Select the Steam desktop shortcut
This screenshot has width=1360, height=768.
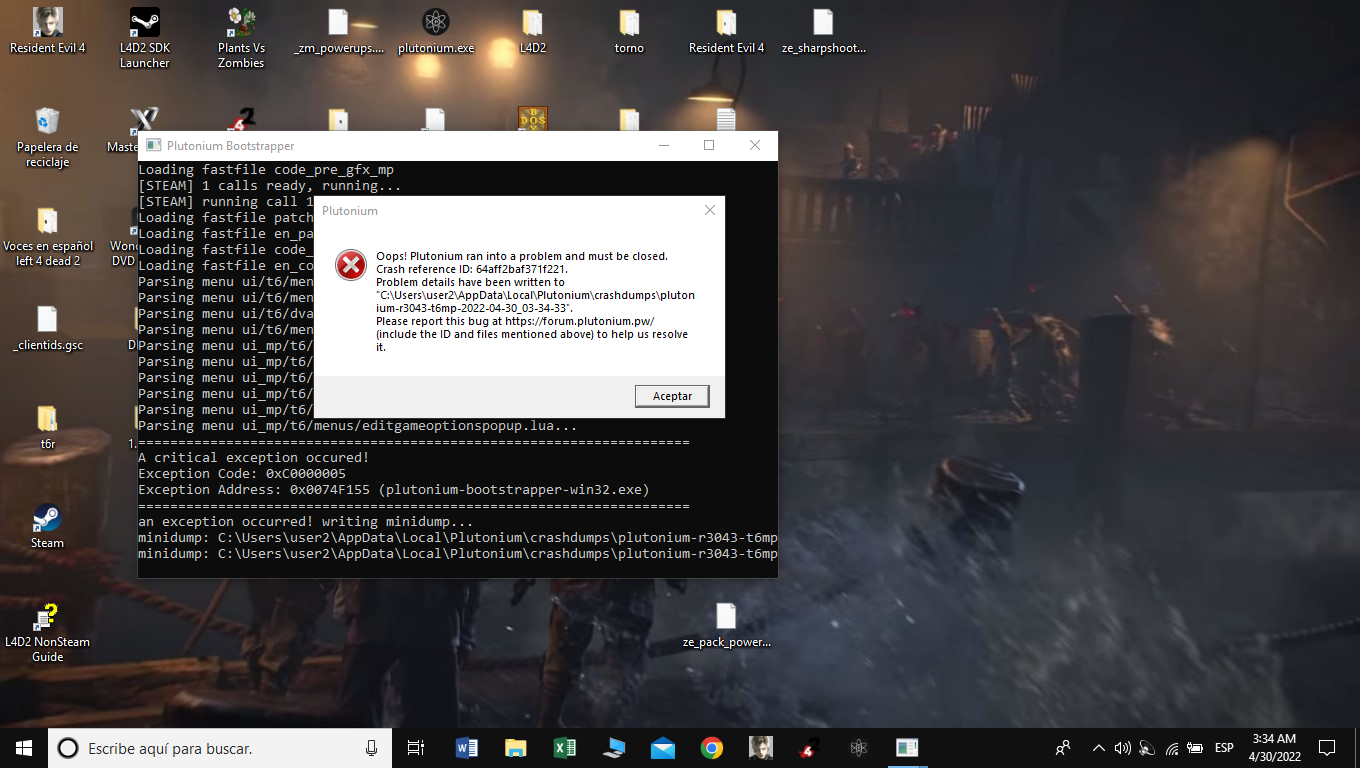pos(47,526)
